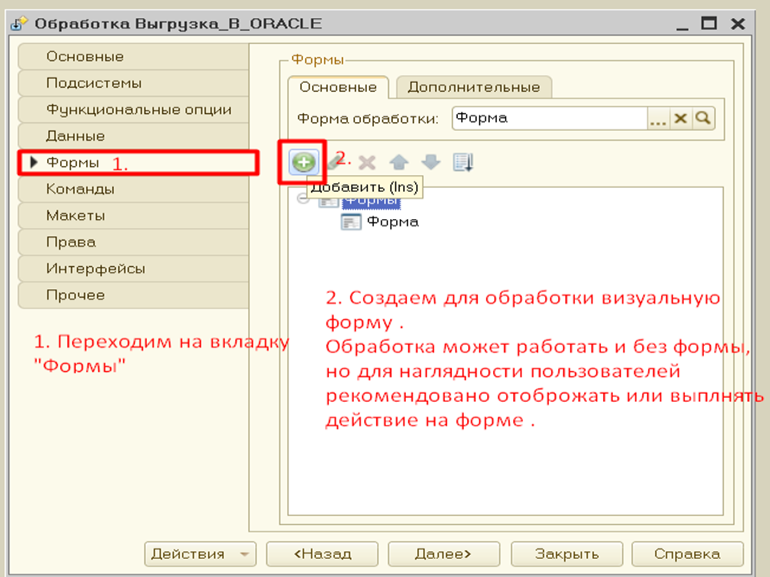Open the Данные section
The width and height of the screenshot is (770, 577).
(x=133, y=136)
